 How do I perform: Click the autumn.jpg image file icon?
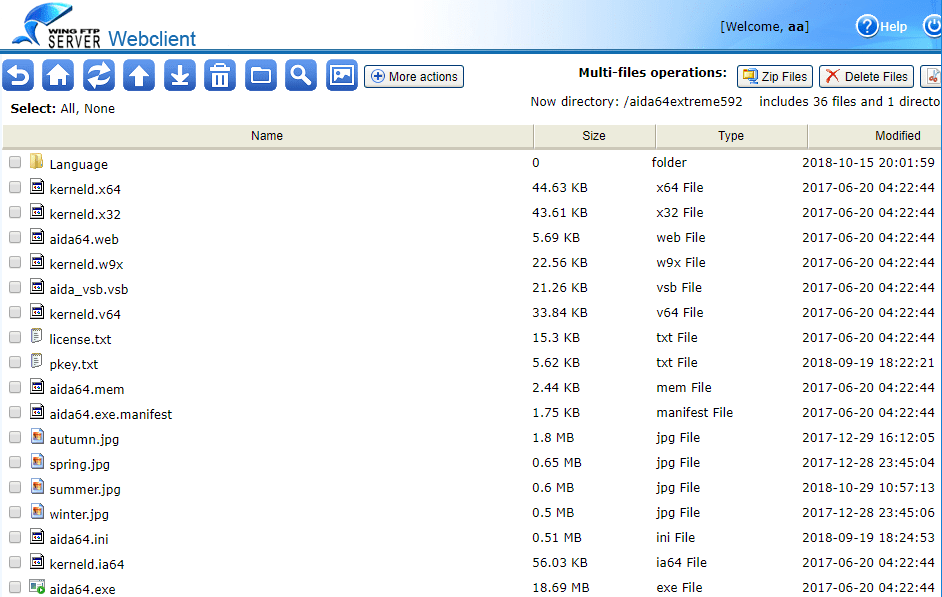coord(37,437)
